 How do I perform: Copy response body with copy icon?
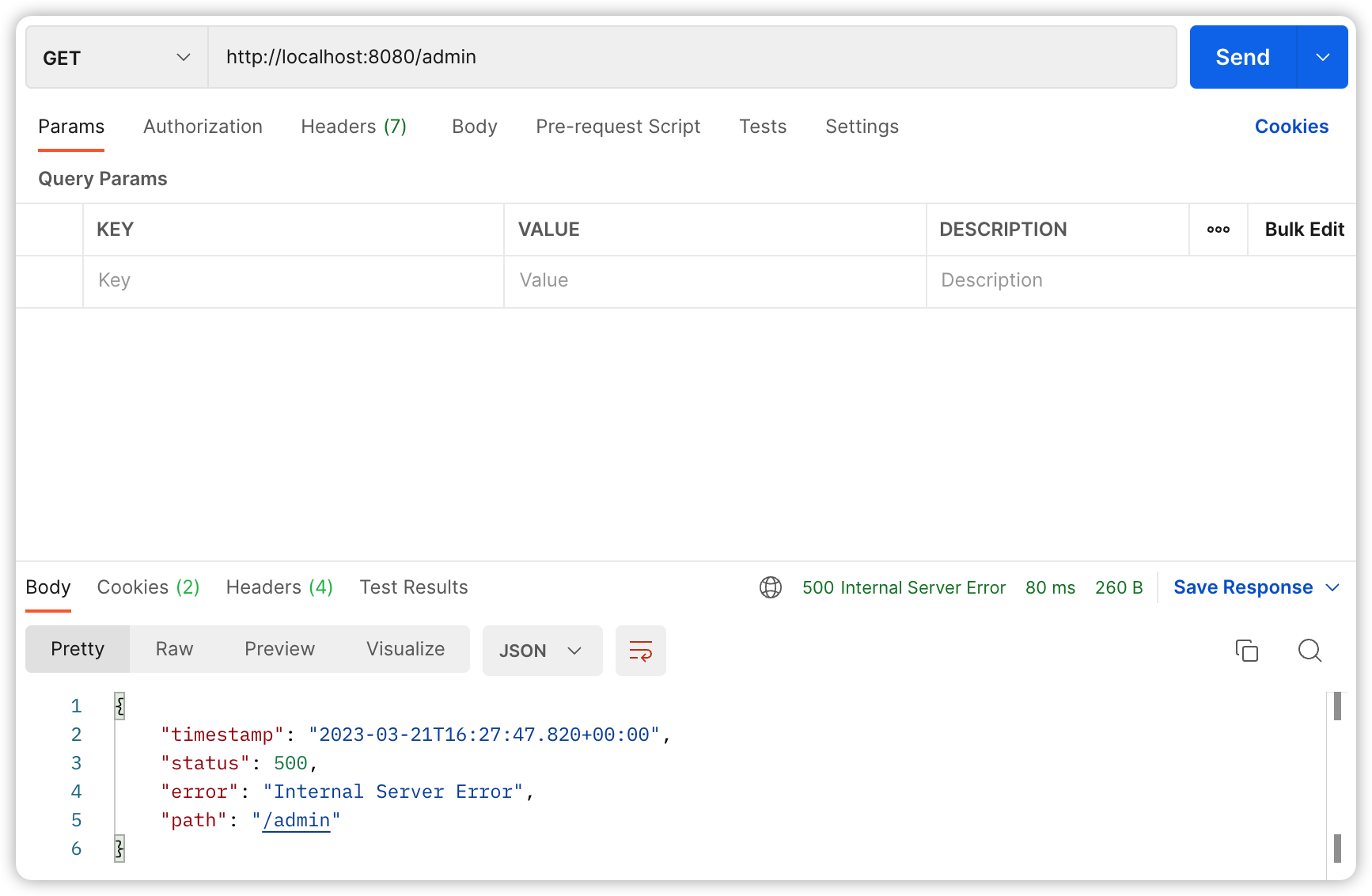[x=1247, y=651]
